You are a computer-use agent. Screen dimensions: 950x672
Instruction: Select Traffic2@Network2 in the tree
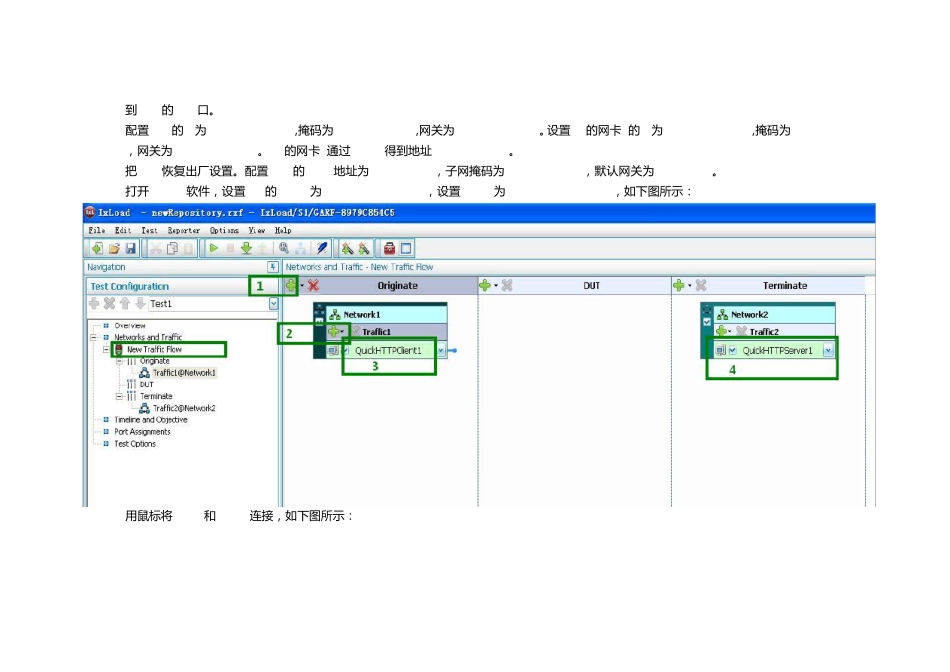(184, 408)
